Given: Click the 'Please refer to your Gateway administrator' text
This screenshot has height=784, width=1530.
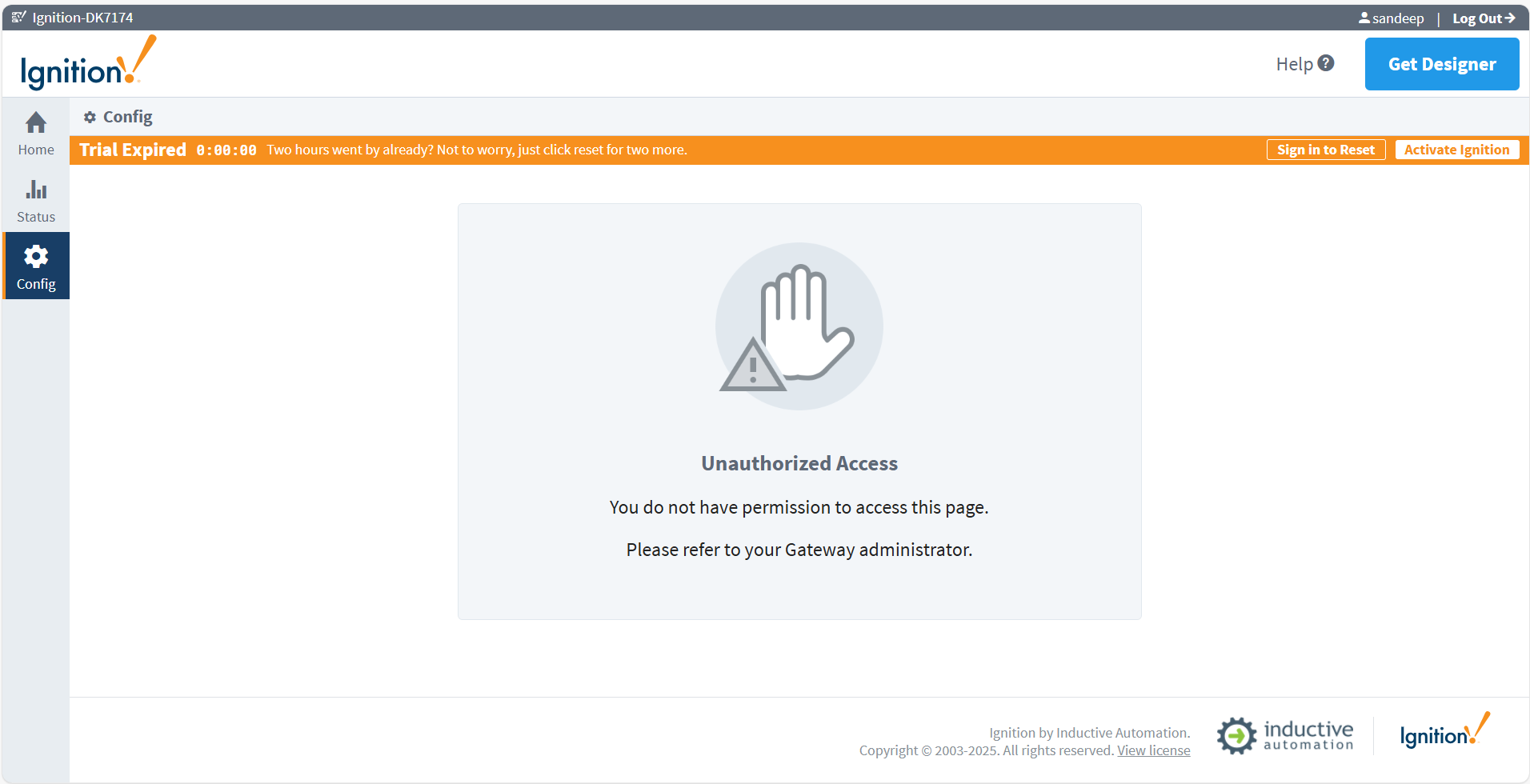Looking at the screenshot, I should pyautogui.click(x=799, y=550).
